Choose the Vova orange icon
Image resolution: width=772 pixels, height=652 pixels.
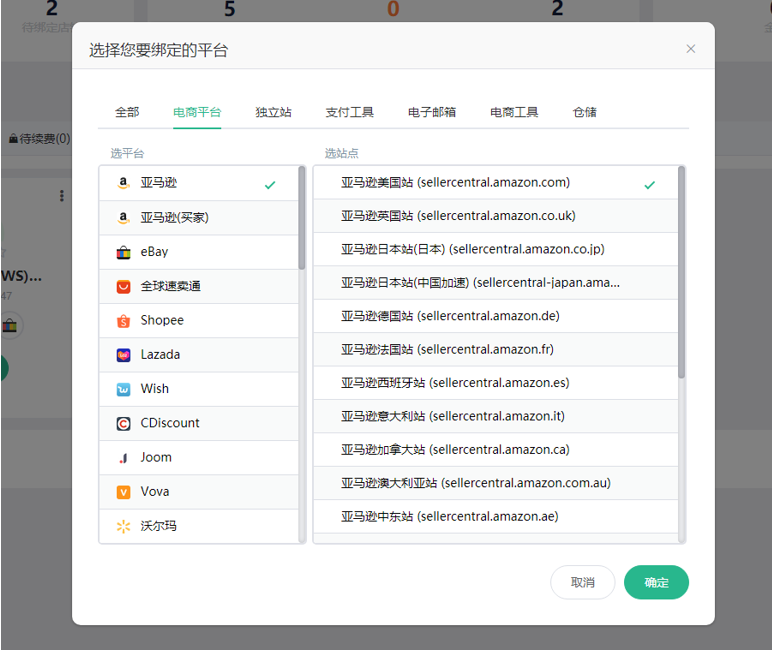click(123, 492)
